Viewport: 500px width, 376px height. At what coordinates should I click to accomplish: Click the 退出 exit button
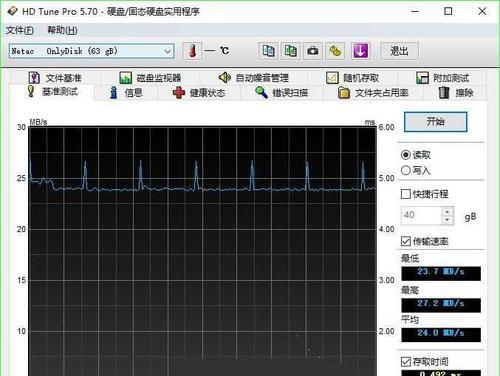click(x=399, y=51)
